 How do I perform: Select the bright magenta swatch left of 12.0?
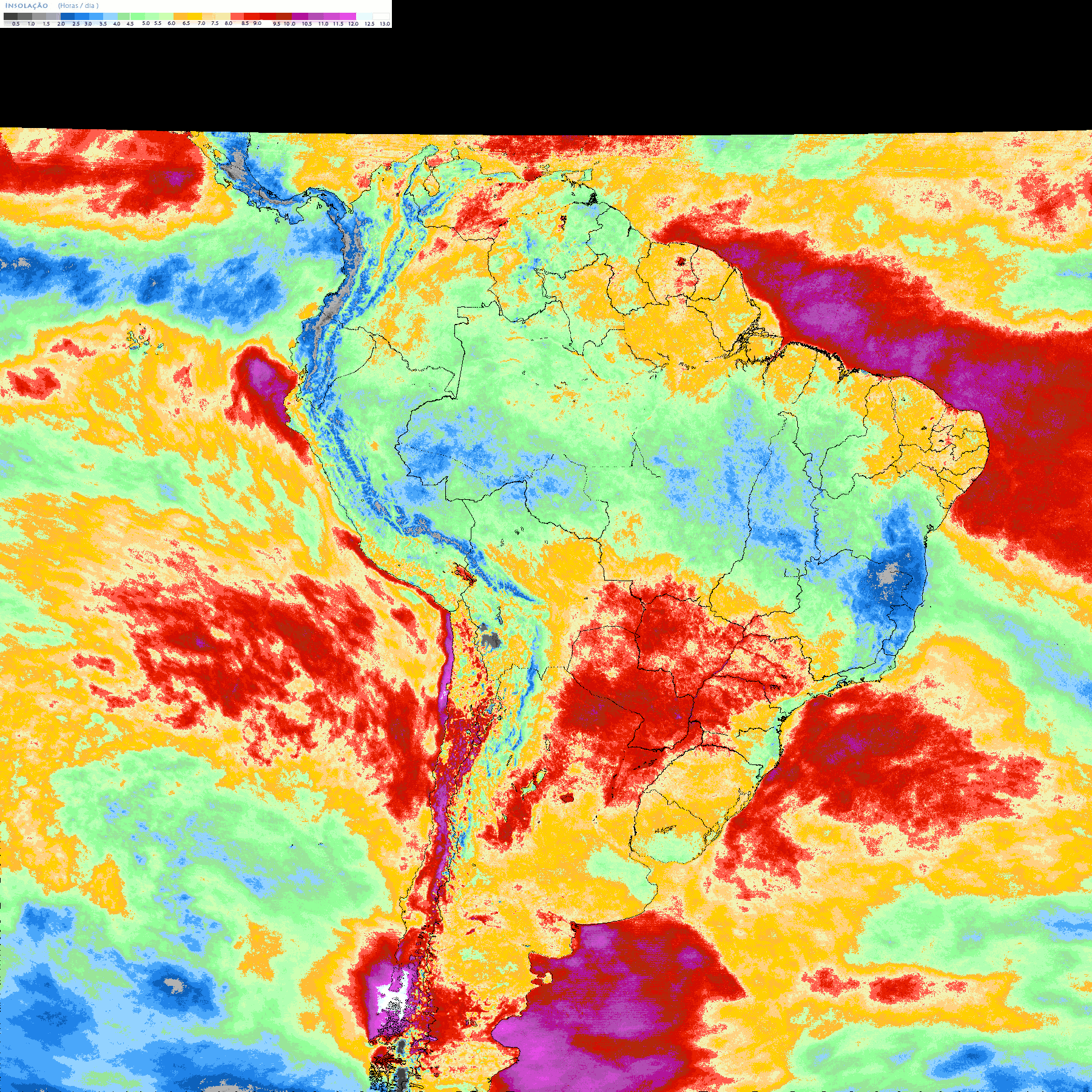tap(348, 16)
